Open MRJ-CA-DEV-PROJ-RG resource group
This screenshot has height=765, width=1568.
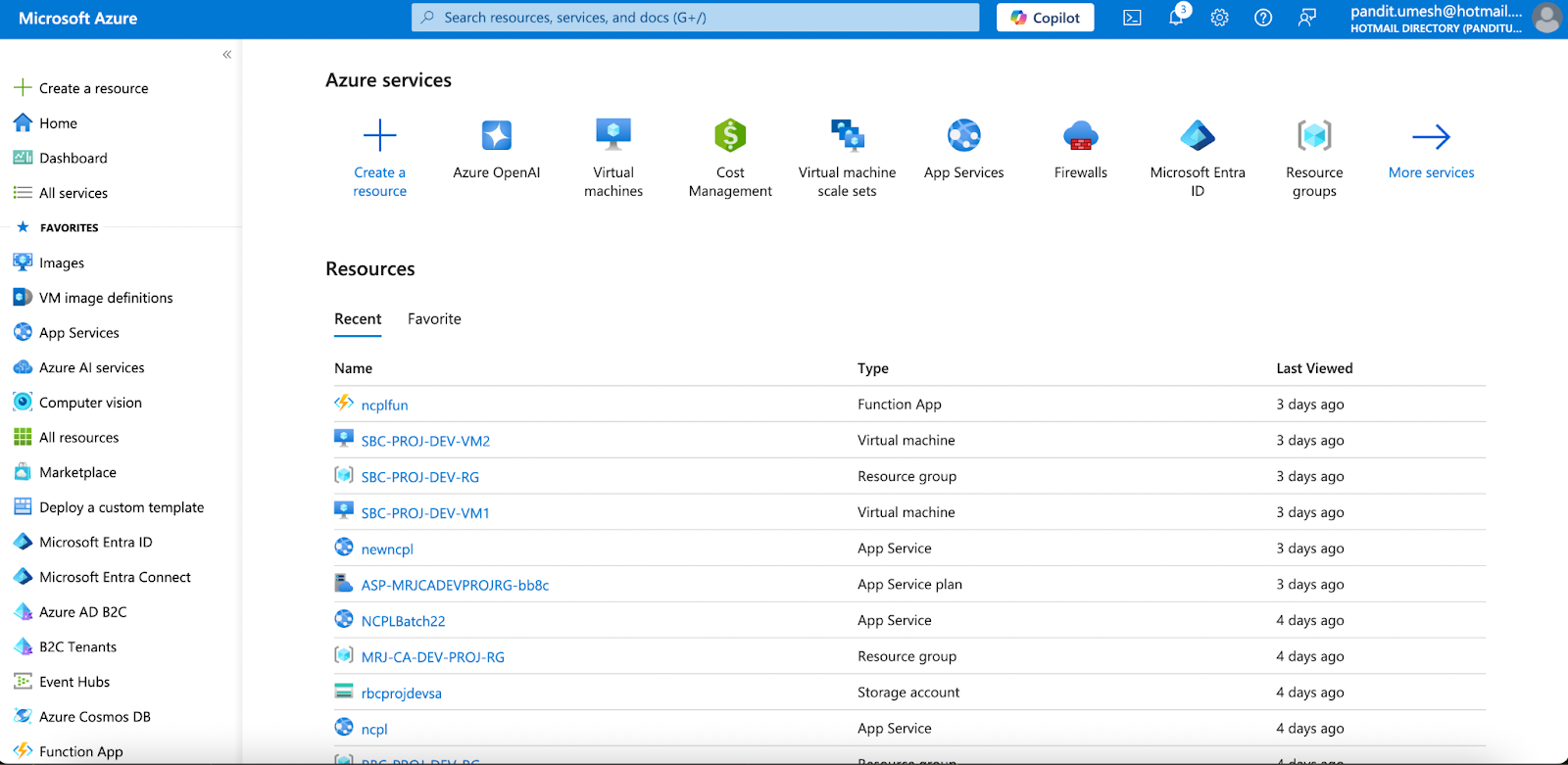pos(433,657)
